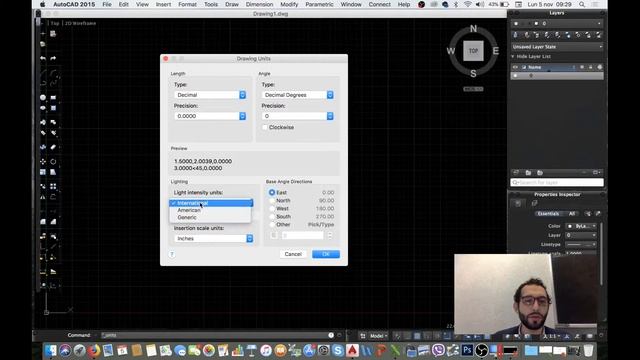Open the Length Type Decimal dropdown
Viewport: 640px width, 360px height.
[210, 95]
